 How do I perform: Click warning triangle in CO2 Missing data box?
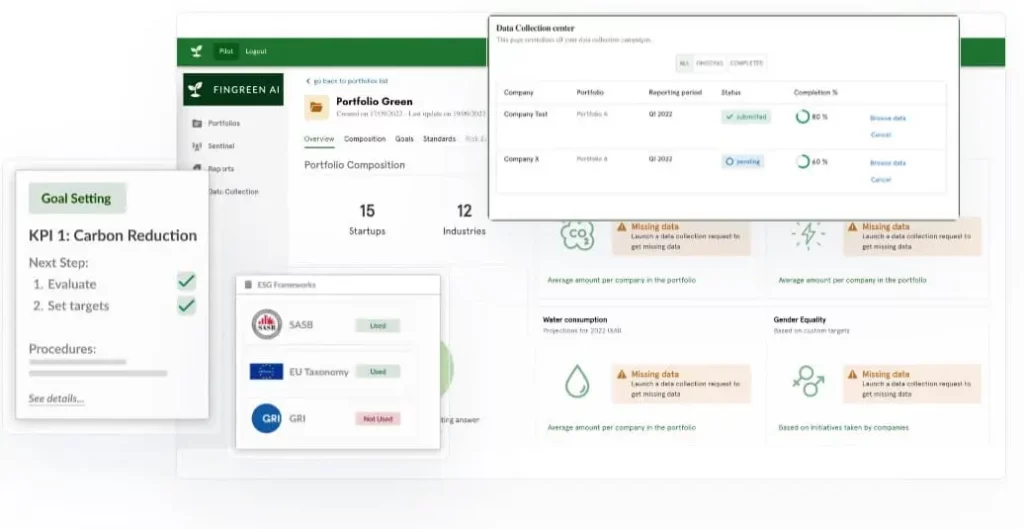[622, 227]
